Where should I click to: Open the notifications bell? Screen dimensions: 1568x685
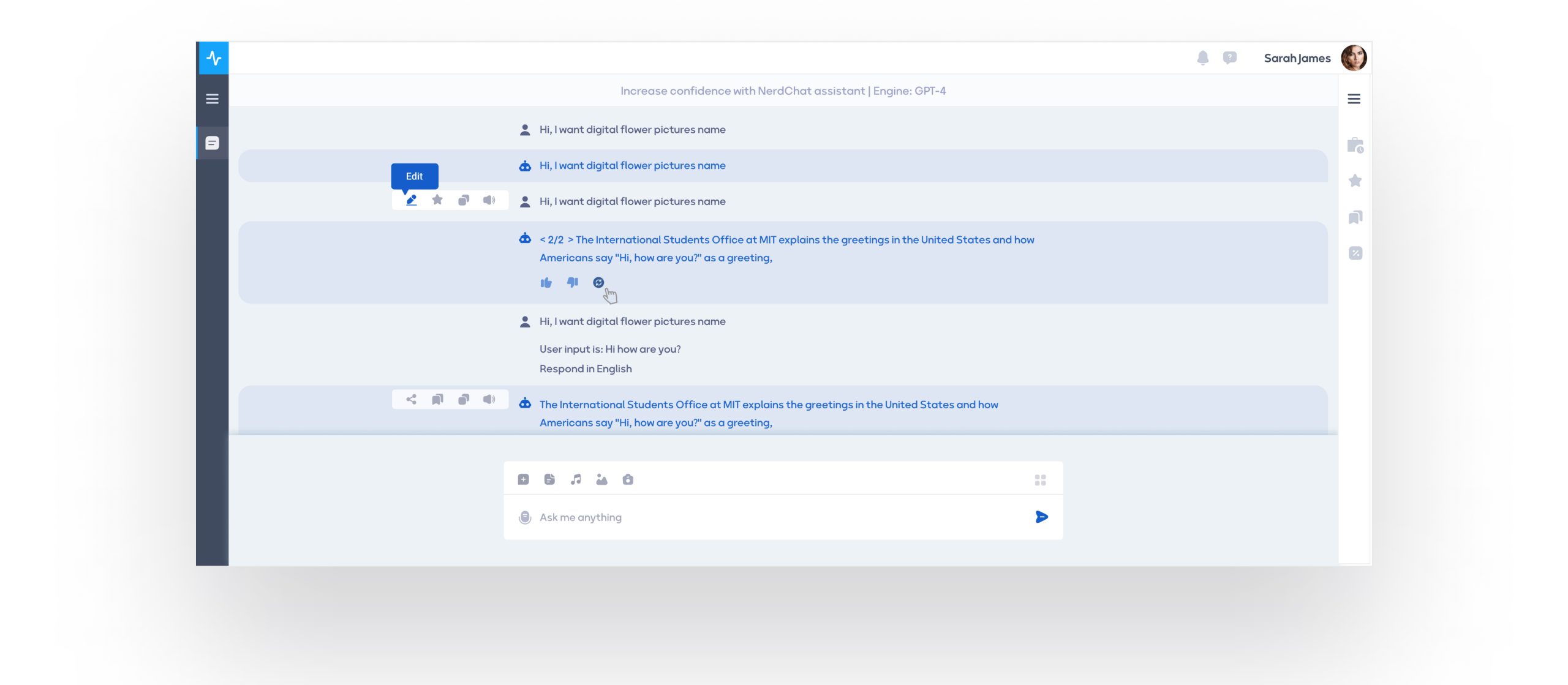1202,58
